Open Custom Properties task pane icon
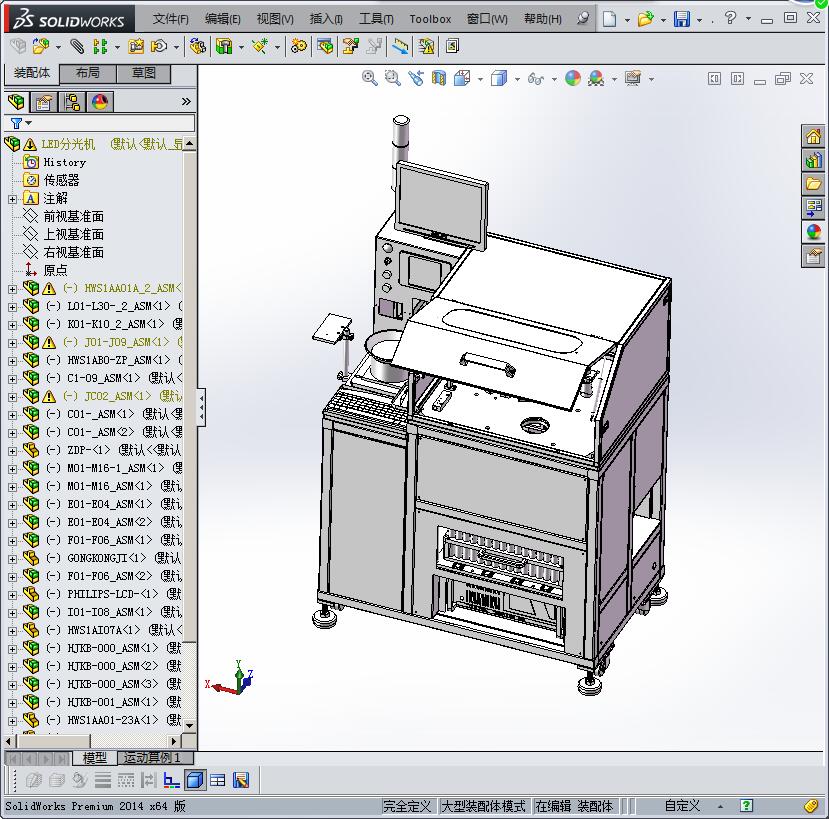The width and height of the screenshot is (829, 819). [x=813, y=256]
